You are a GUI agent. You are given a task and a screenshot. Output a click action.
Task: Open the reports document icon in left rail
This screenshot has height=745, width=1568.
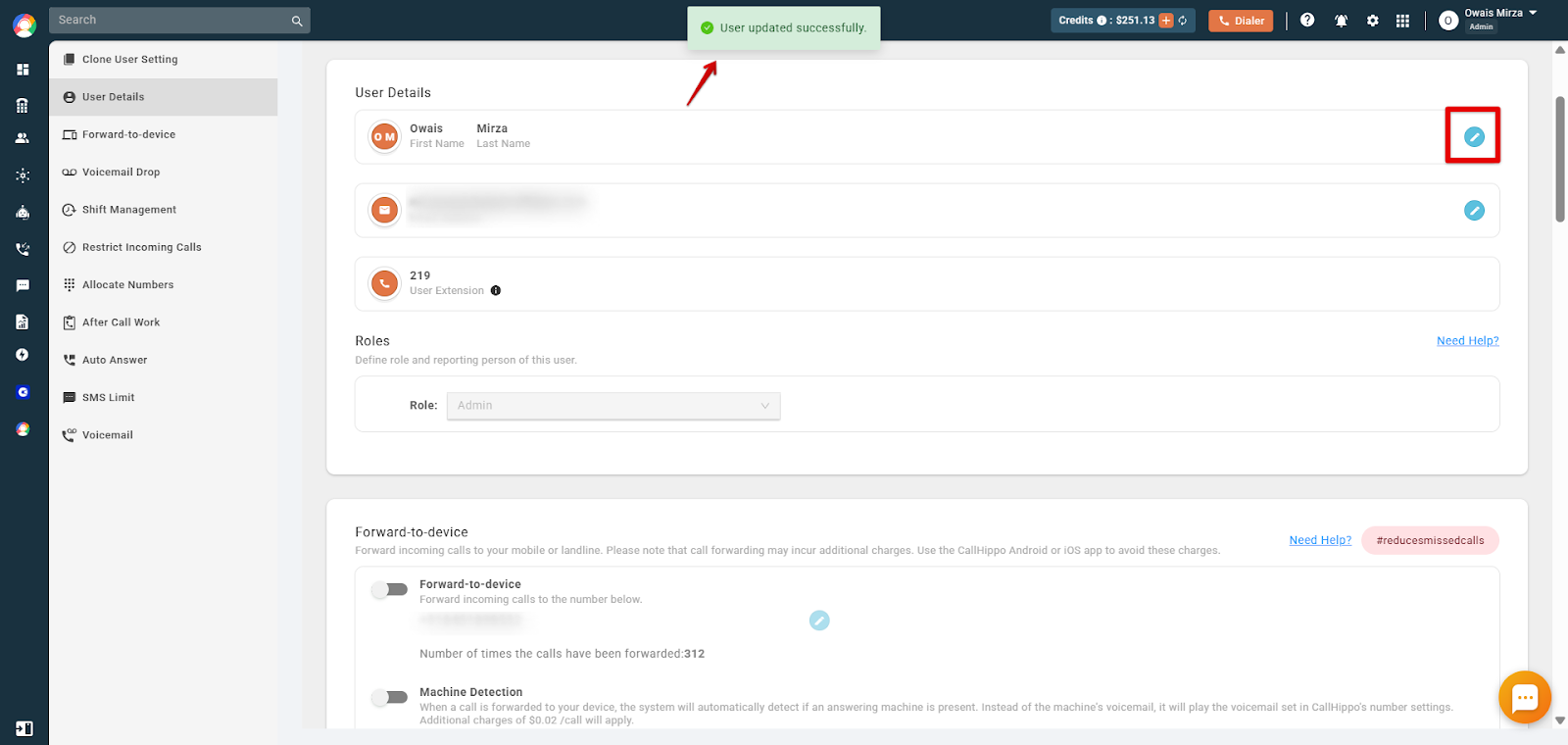23,322
